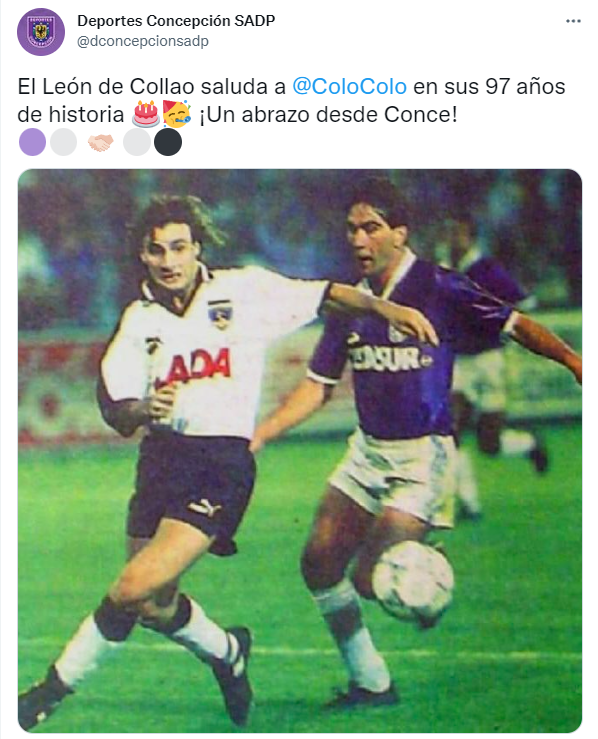Click the tweet text 'El León de Collao'
The width and height of the screenshot is (598, 739).
click(106, 86)
